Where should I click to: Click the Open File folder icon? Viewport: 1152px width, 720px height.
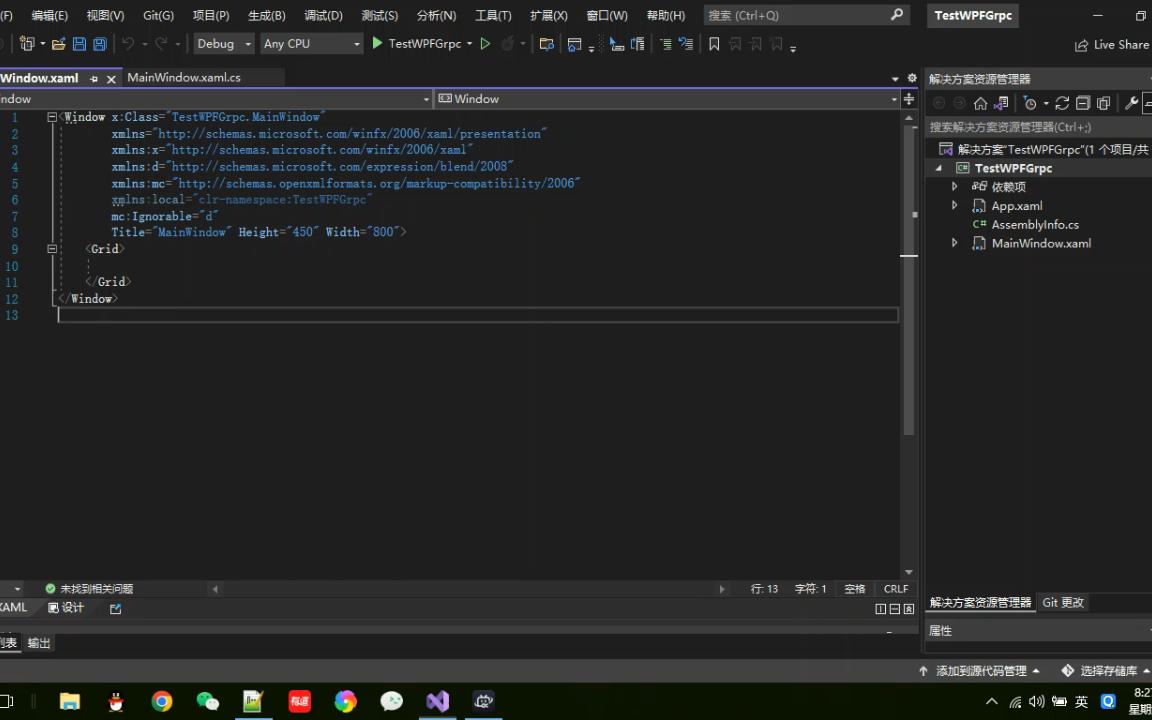(59, 44)
